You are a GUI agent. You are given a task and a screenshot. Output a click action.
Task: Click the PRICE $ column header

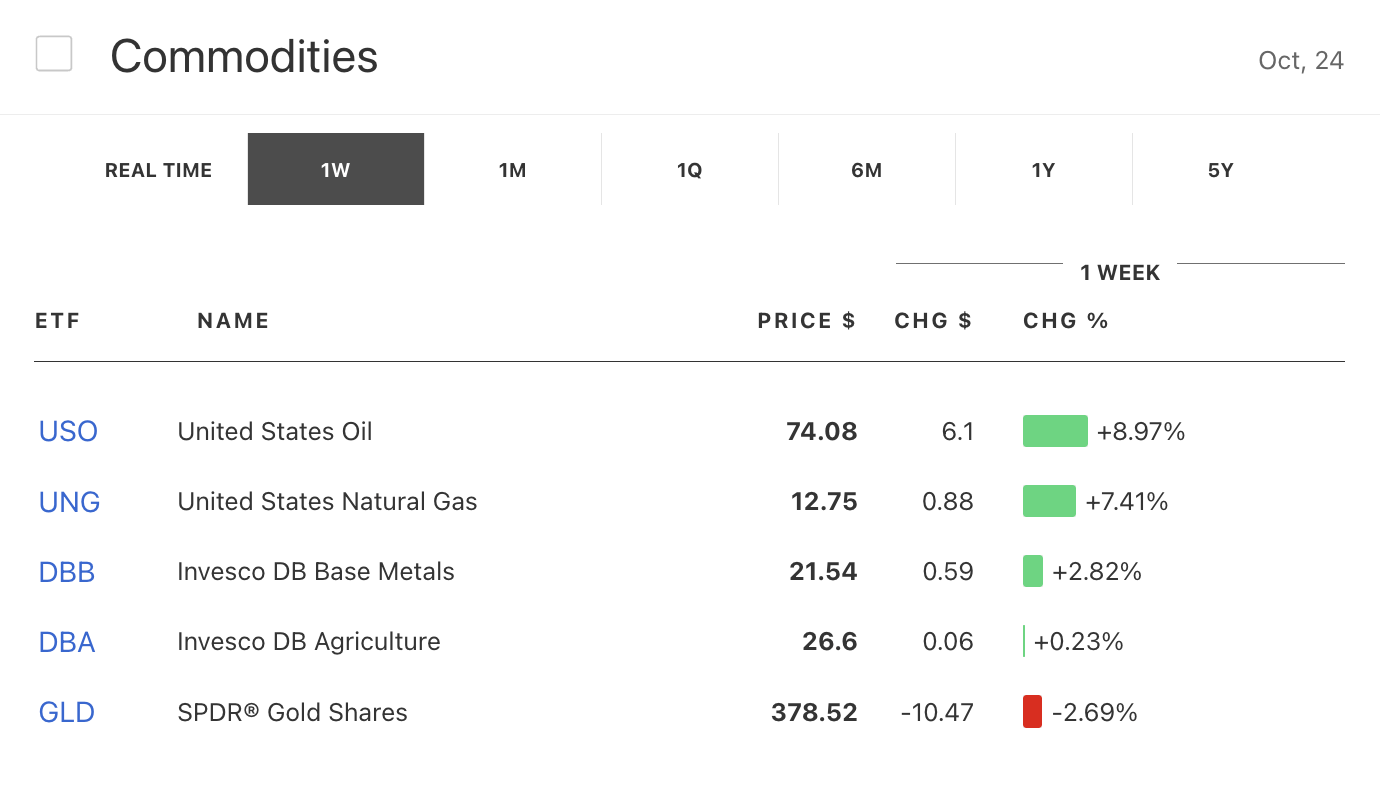(806, 321)
